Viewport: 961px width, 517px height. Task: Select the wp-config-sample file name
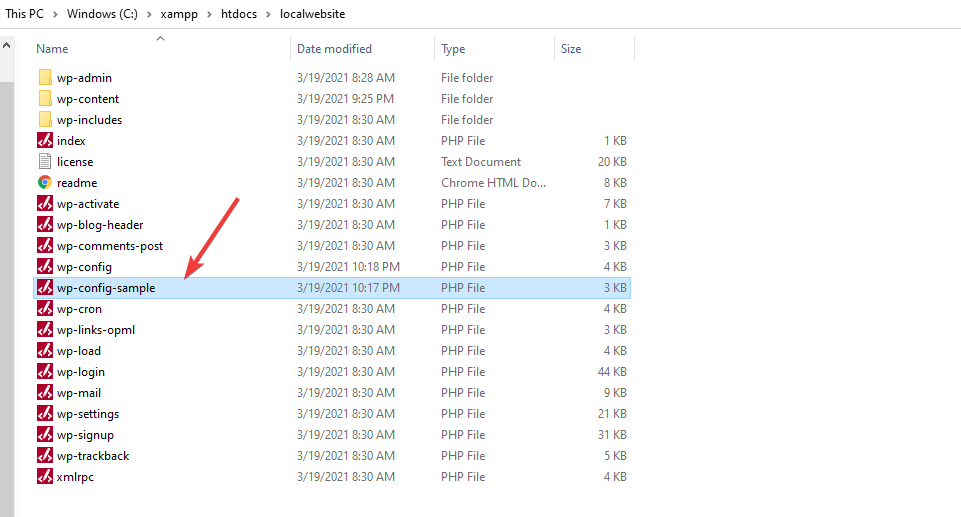tap(106, 288)
